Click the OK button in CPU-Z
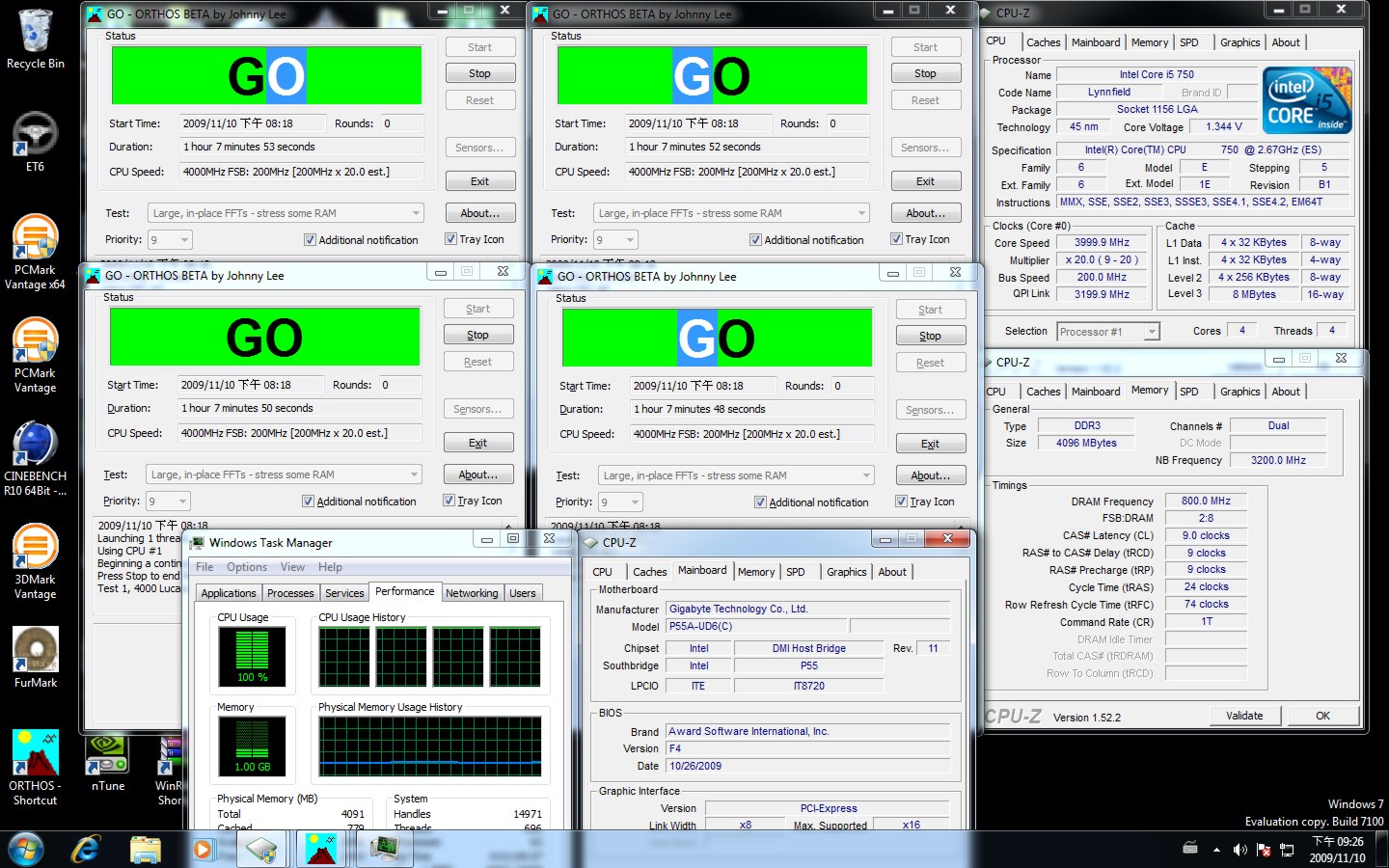Image resolution: width=1389 pixels, height=868 pixels. coord(1322,716)
